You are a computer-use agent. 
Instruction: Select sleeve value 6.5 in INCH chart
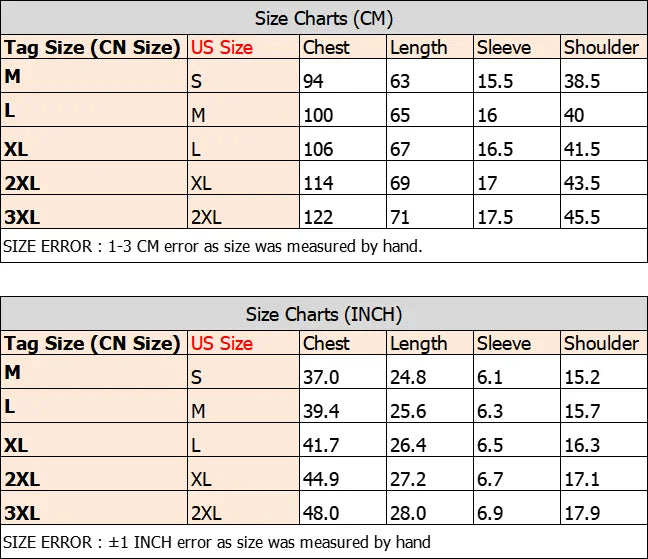(x=489, y=445)
